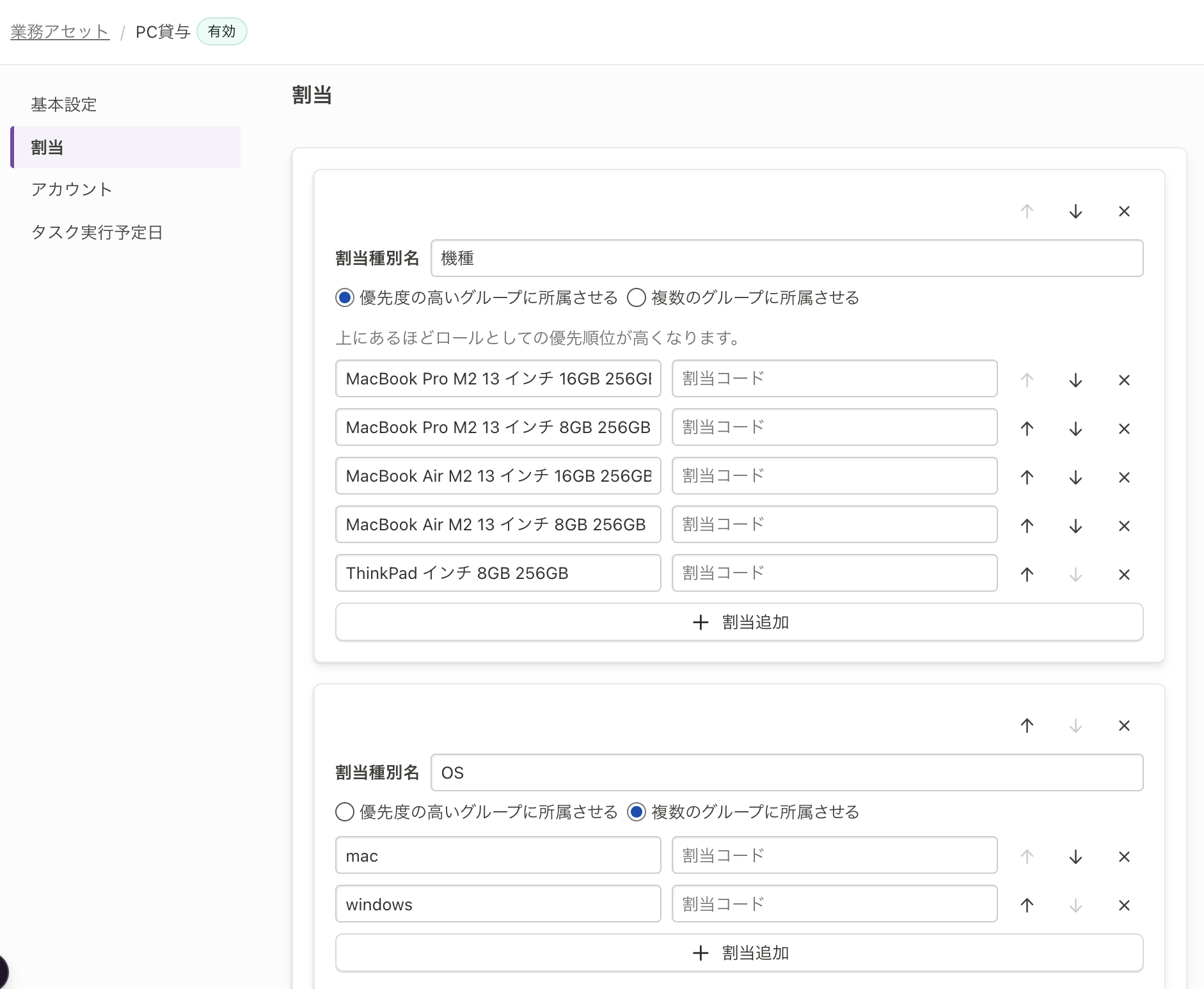Select 優先度の高いグループに所属させる for OS
The image size is (1204, 989).
click(x=345, y=812)
